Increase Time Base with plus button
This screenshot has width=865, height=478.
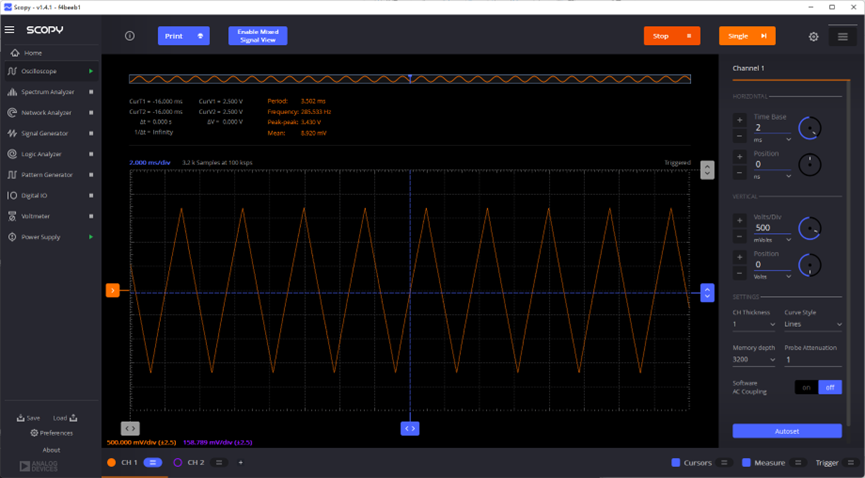pos(740,120)
